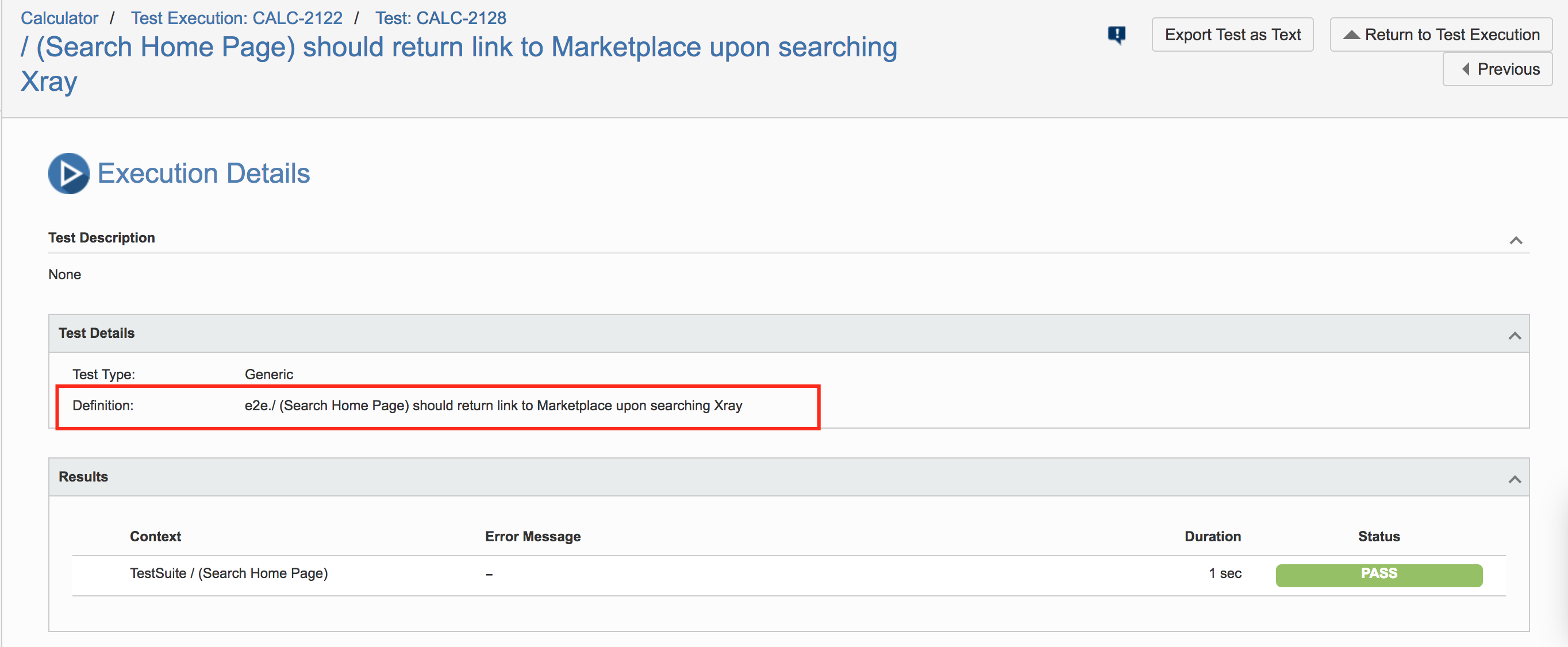Click the Execution Details play icon
The width and height of the screenshot is (1568, 647).
point(69,174)
